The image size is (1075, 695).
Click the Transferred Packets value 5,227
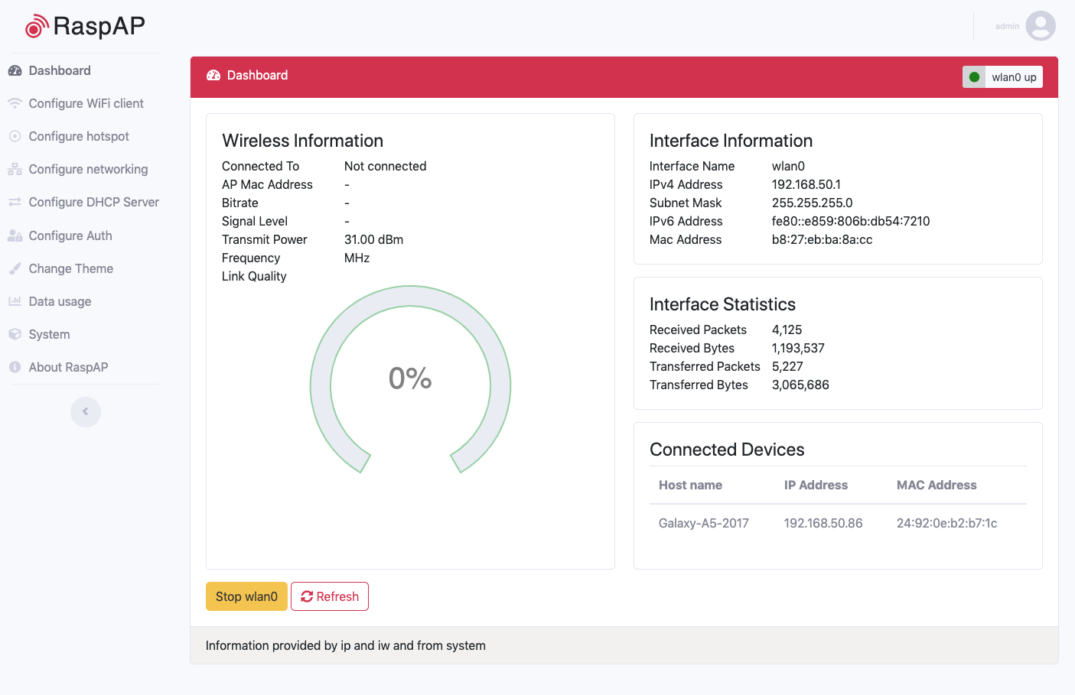tap(787, 367)
